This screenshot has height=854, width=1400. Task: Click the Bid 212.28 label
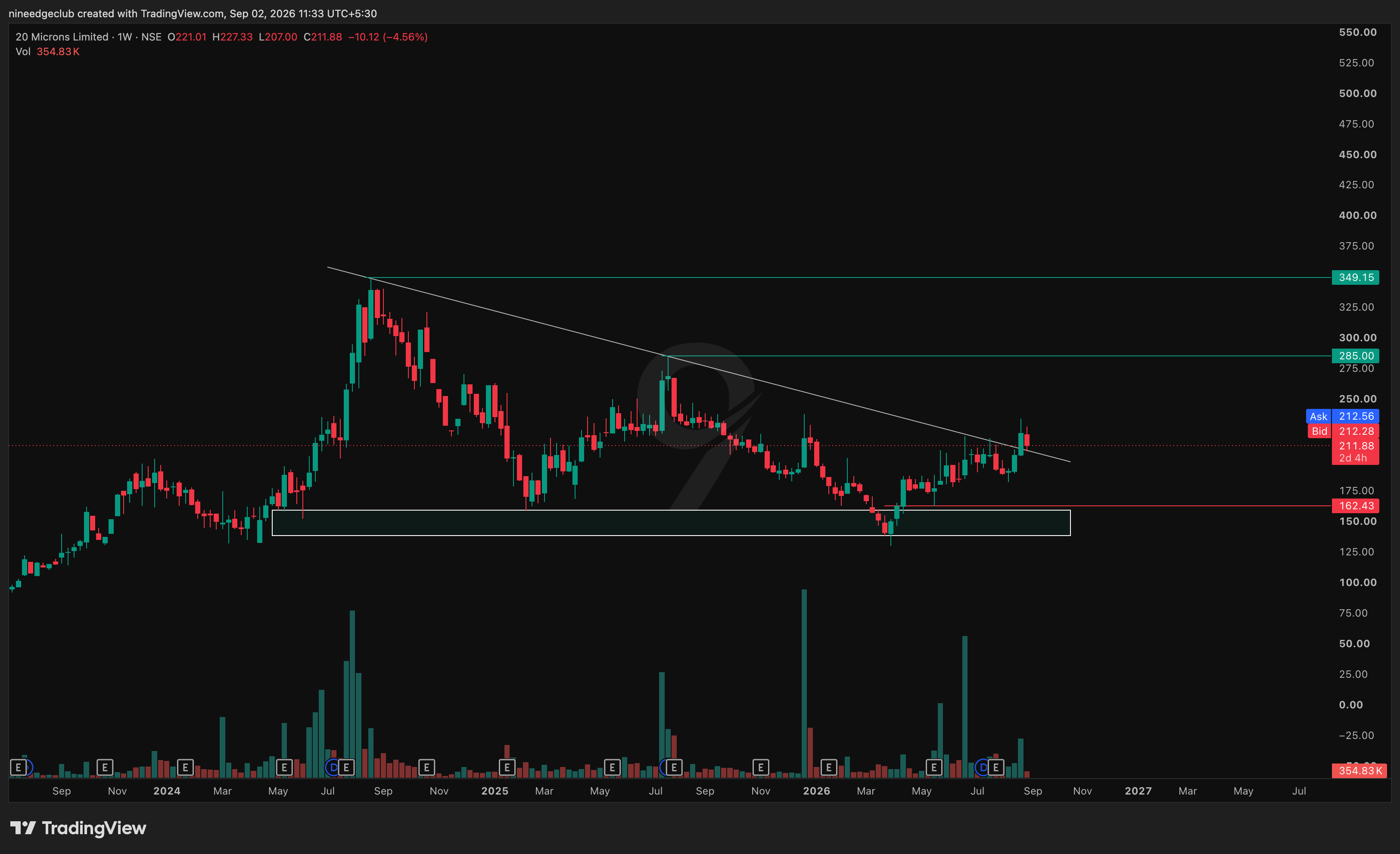click(x=1343, y=431)
